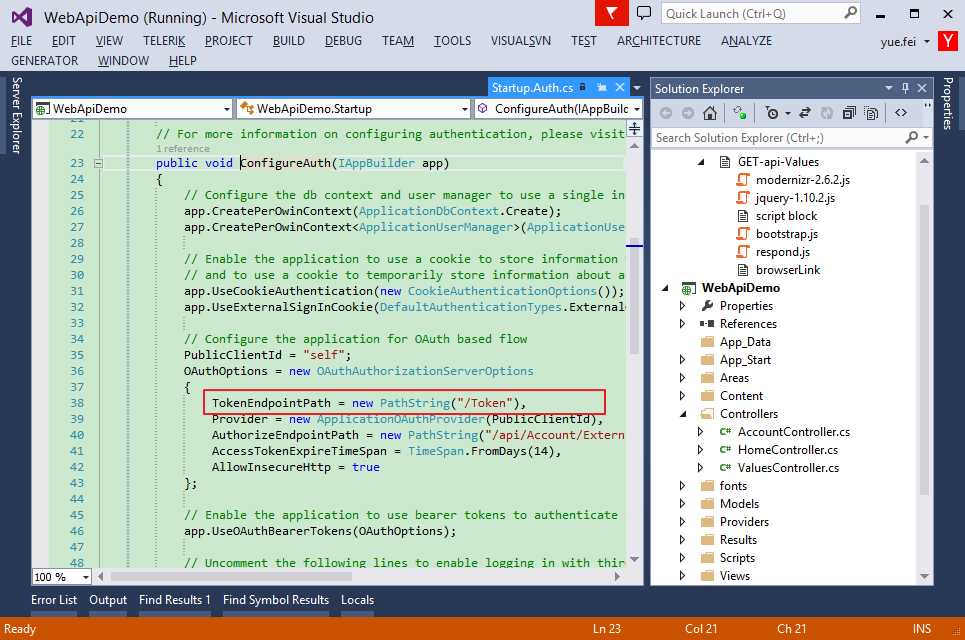
Task: Click the Quick Launch magnifier icon
Action: click(x=851, y=13)
